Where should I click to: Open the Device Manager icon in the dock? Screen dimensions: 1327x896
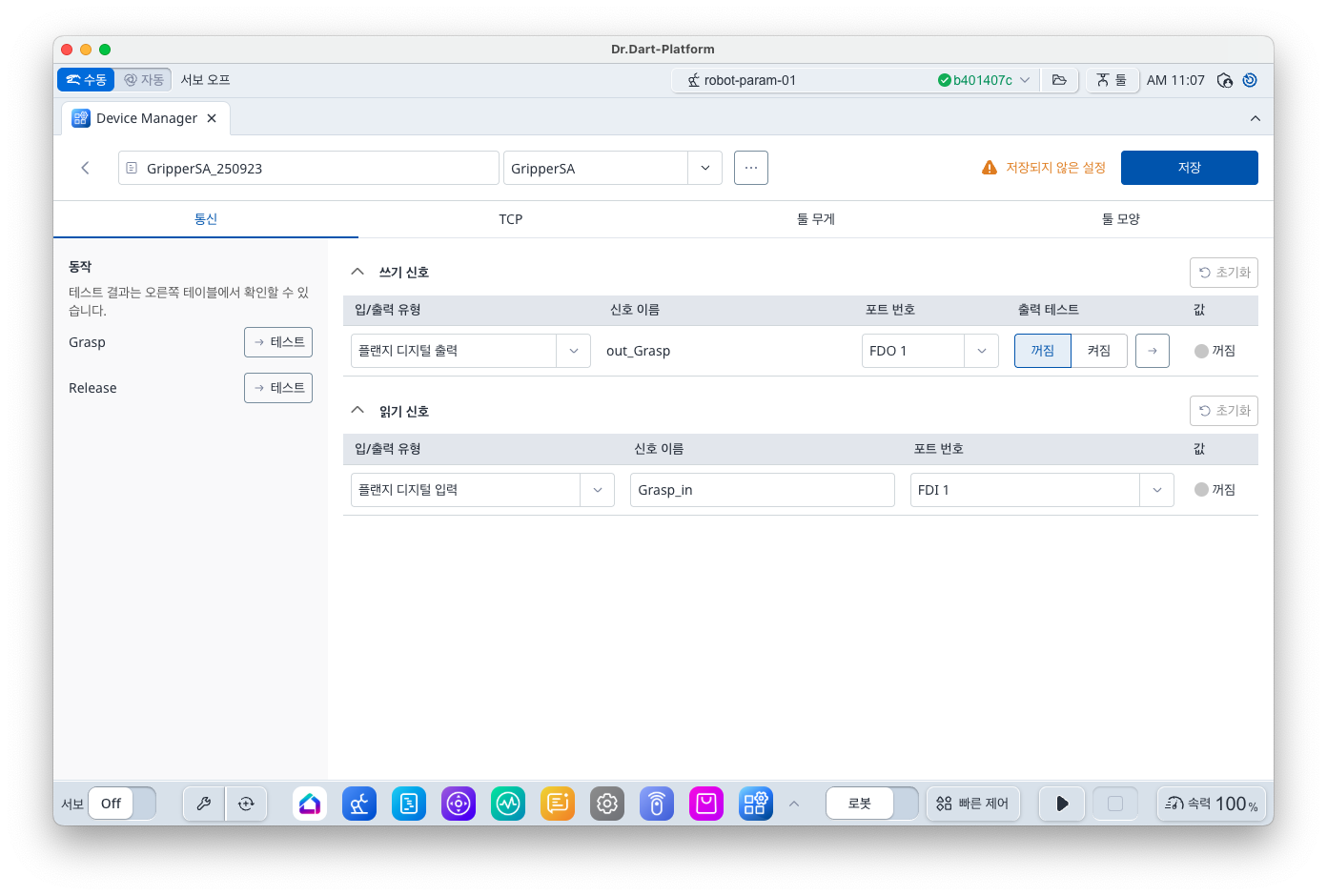(756, 804)
